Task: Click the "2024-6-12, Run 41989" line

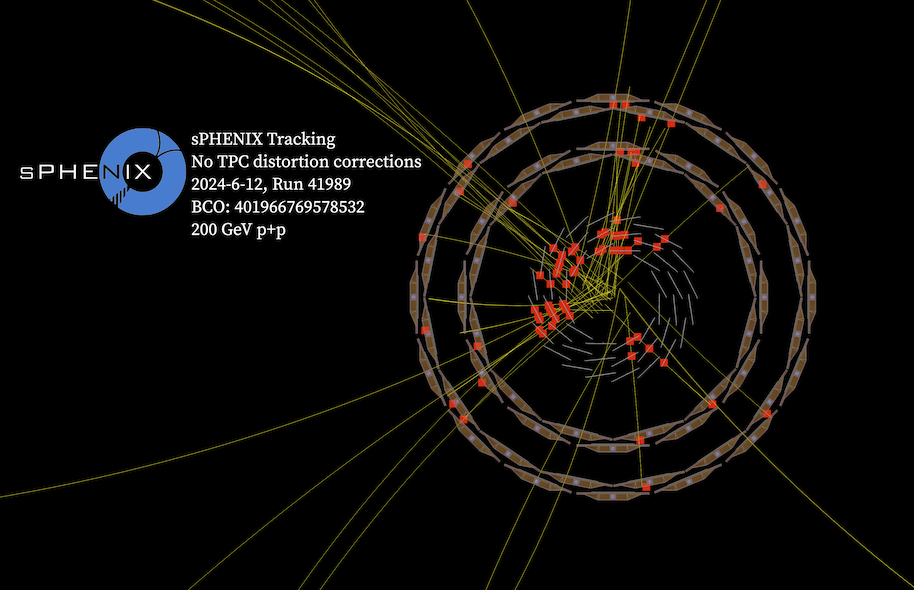Action: [x=271, y=184]
